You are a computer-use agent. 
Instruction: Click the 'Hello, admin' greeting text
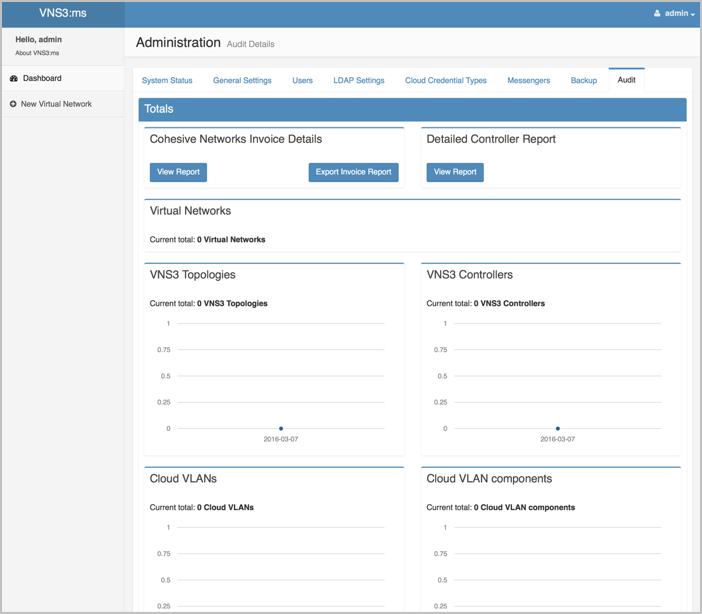click(x=39, y=39)
